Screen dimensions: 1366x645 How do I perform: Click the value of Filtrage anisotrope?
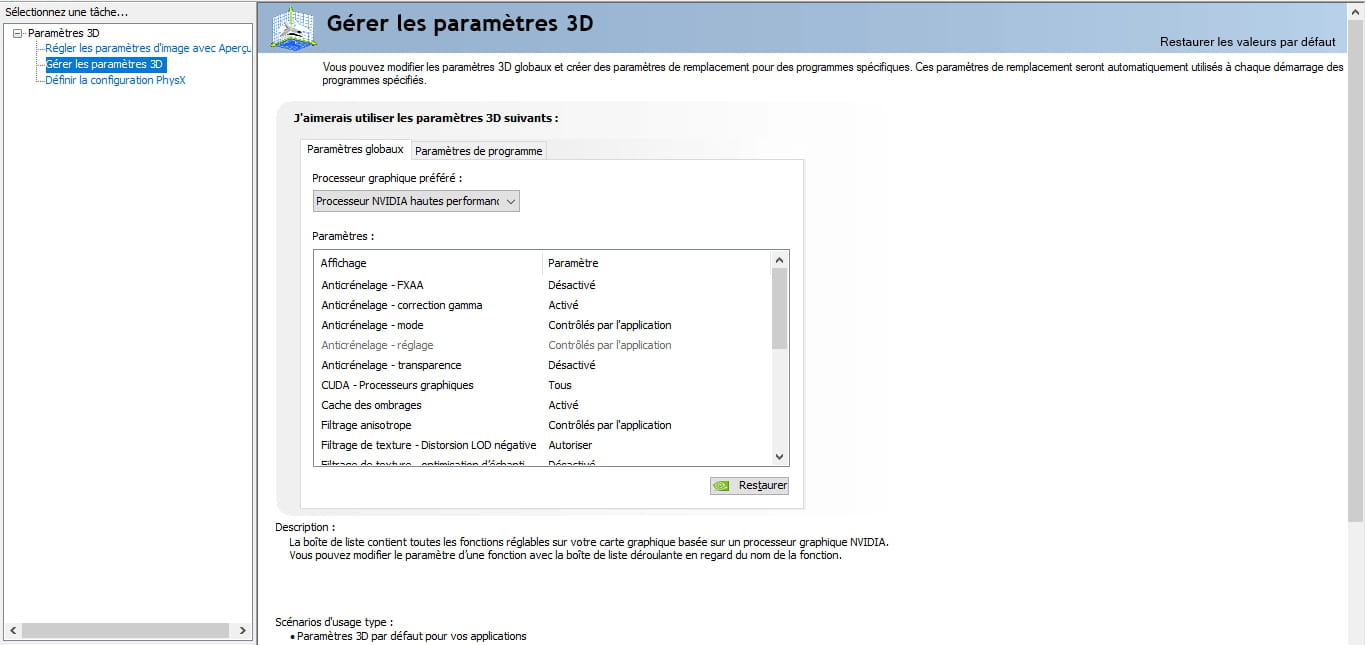pos(610,425)
